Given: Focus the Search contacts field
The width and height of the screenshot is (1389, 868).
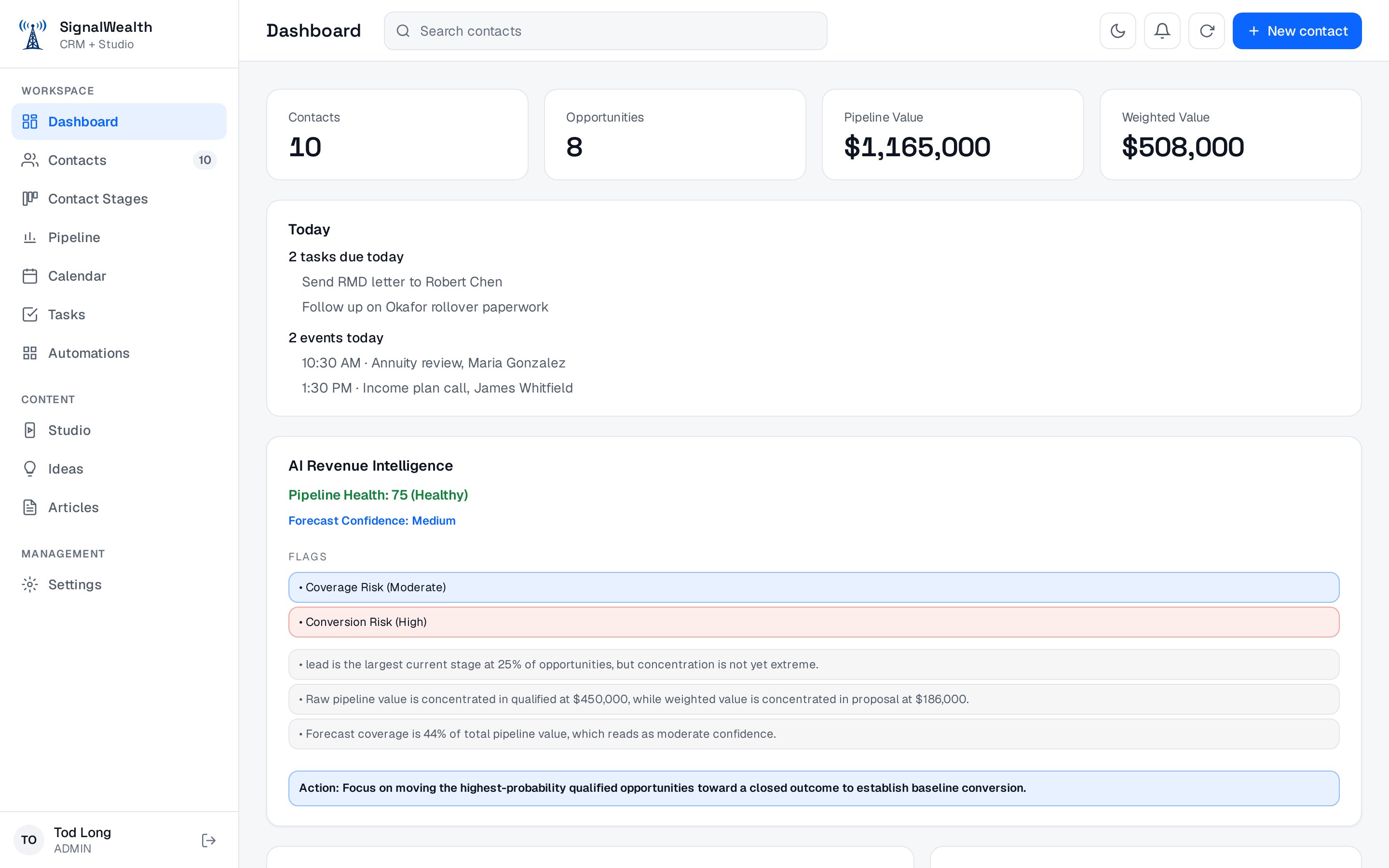Looking at the screenshot, I should [606, 31].
